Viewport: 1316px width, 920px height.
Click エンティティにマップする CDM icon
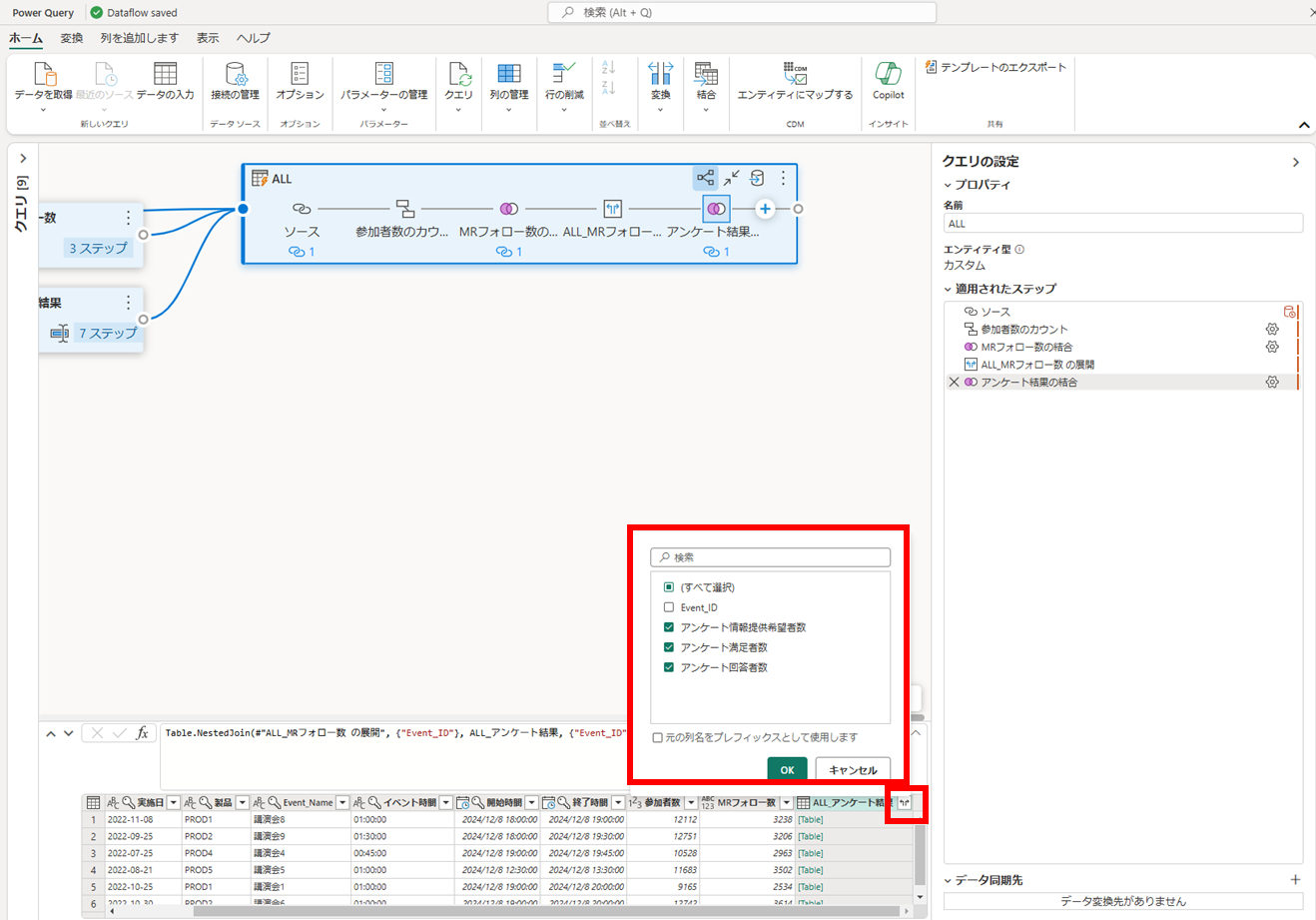click(795, 74)
